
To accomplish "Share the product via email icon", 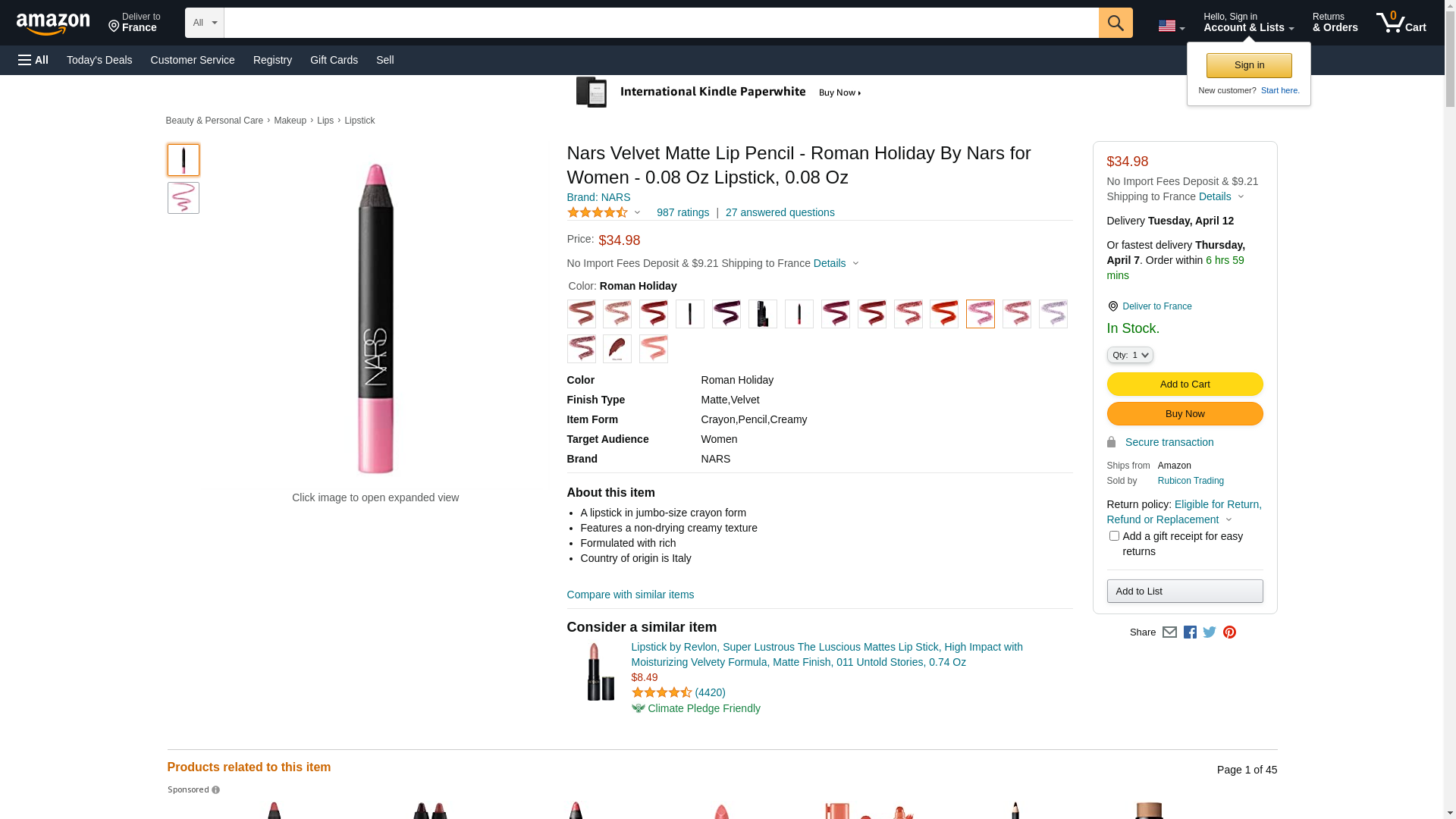I will click(1169, 632).
